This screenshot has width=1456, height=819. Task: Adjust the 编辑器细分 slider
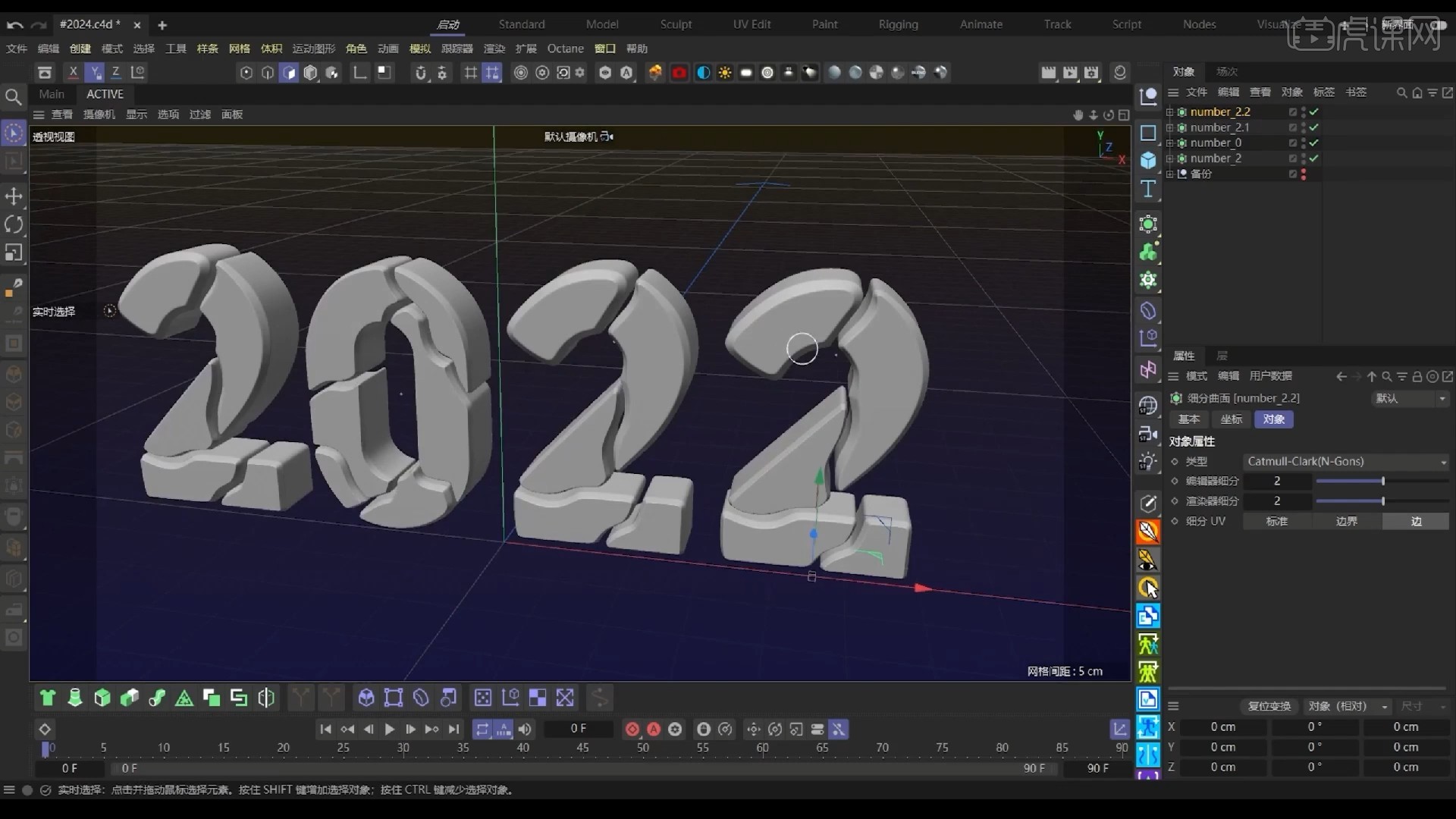pyautogui.click(x=1382, y=481)
